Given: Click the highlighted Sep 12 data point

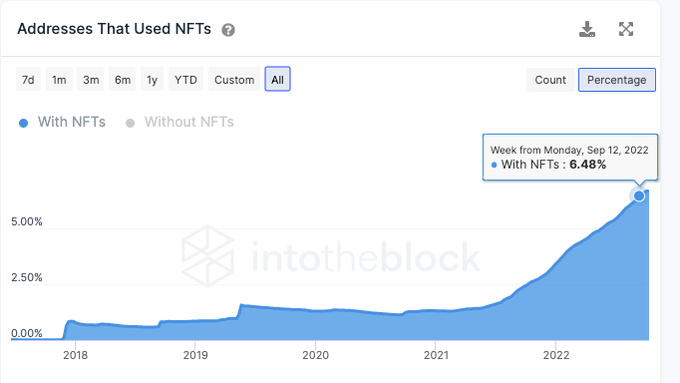Looking at the screenshot, I should 639,196.
